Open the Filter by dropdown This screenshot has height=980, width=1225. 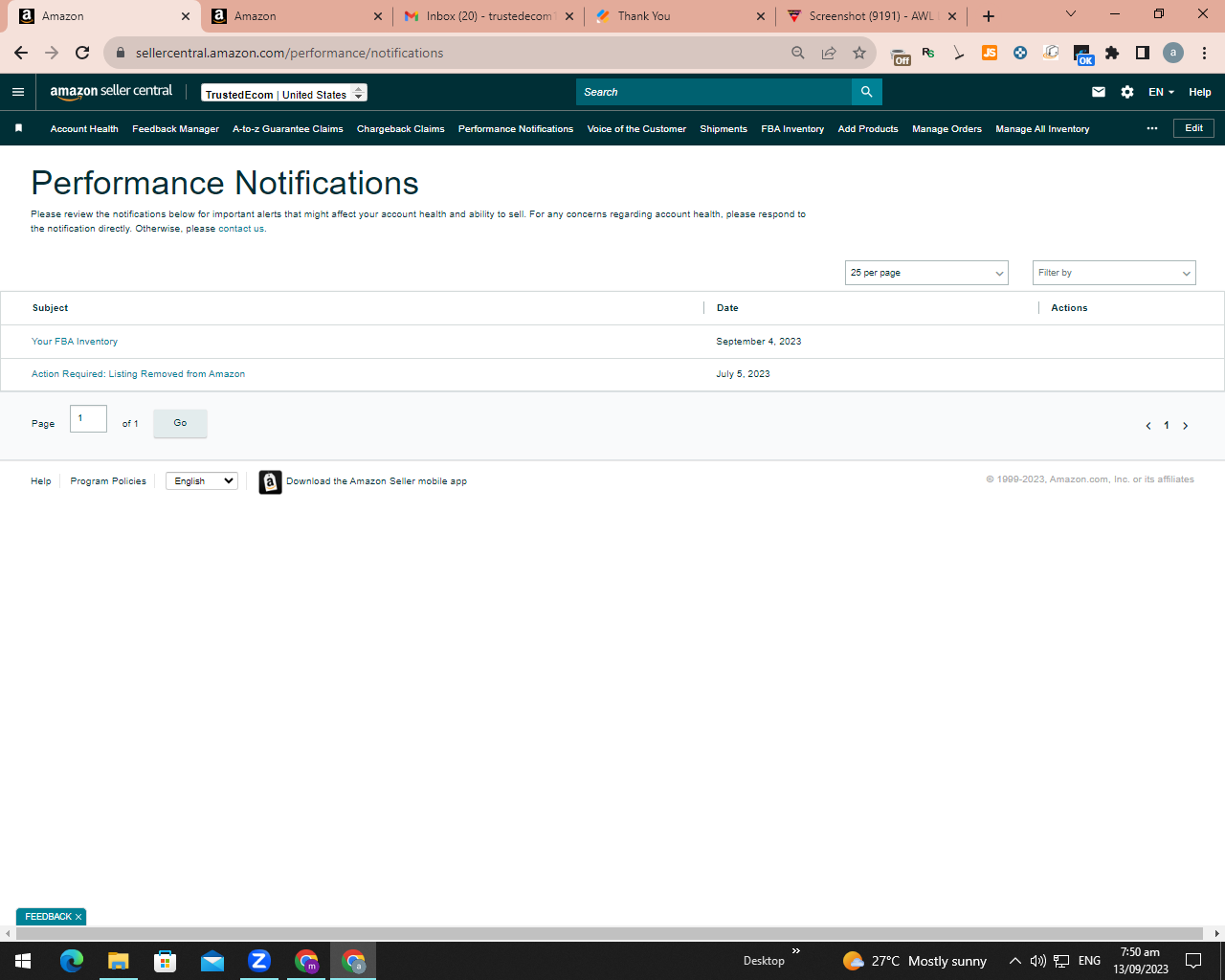(x=1114, y=273)
